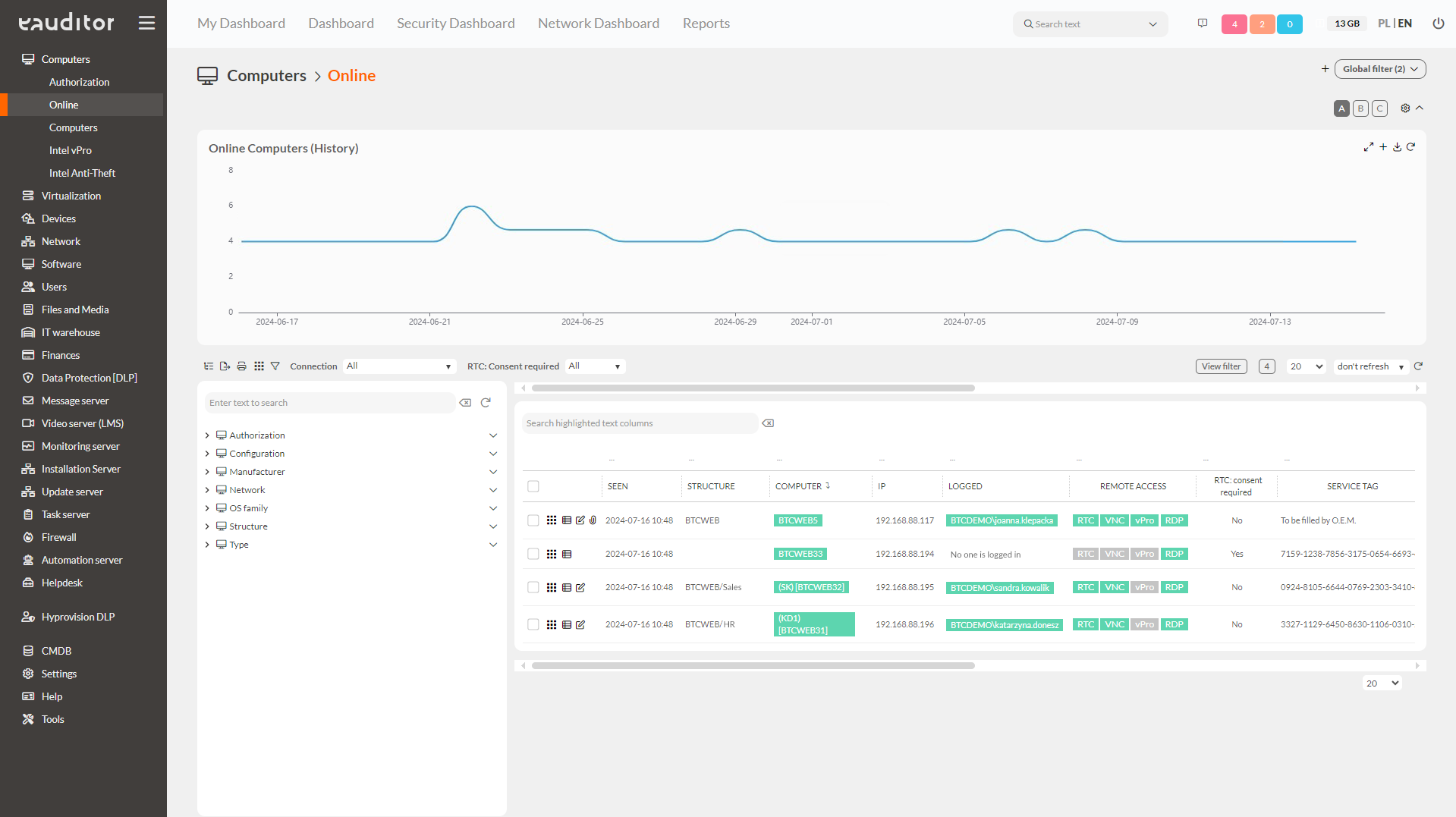Switch to Security Dashboard tab

455,24
